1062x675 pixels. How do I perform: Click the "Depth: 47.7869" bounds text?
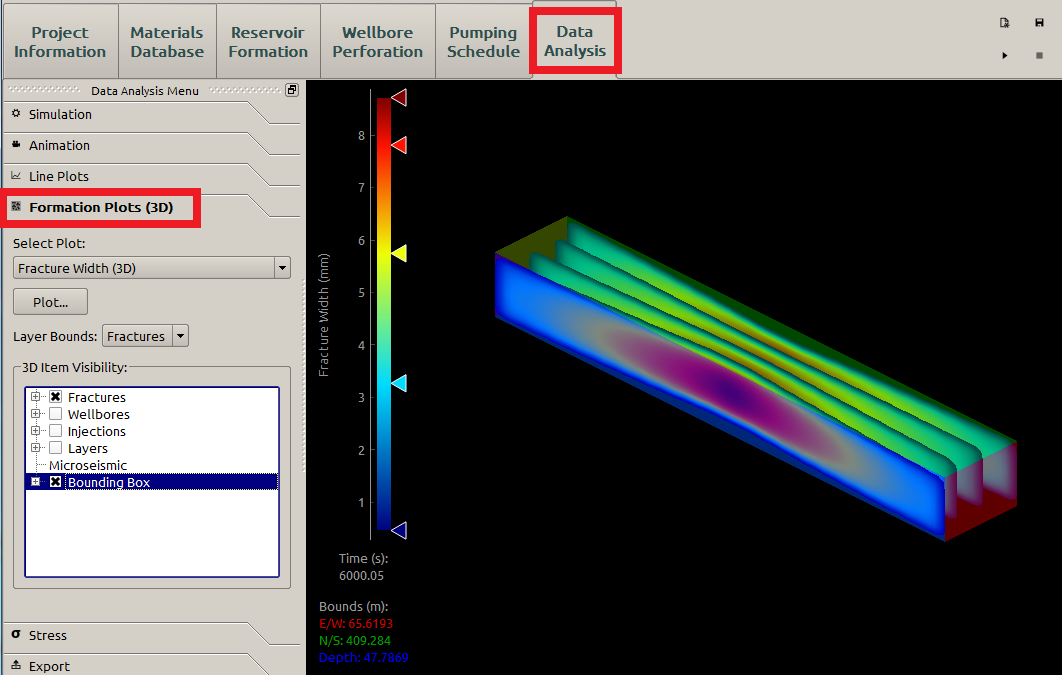point(364,657)
